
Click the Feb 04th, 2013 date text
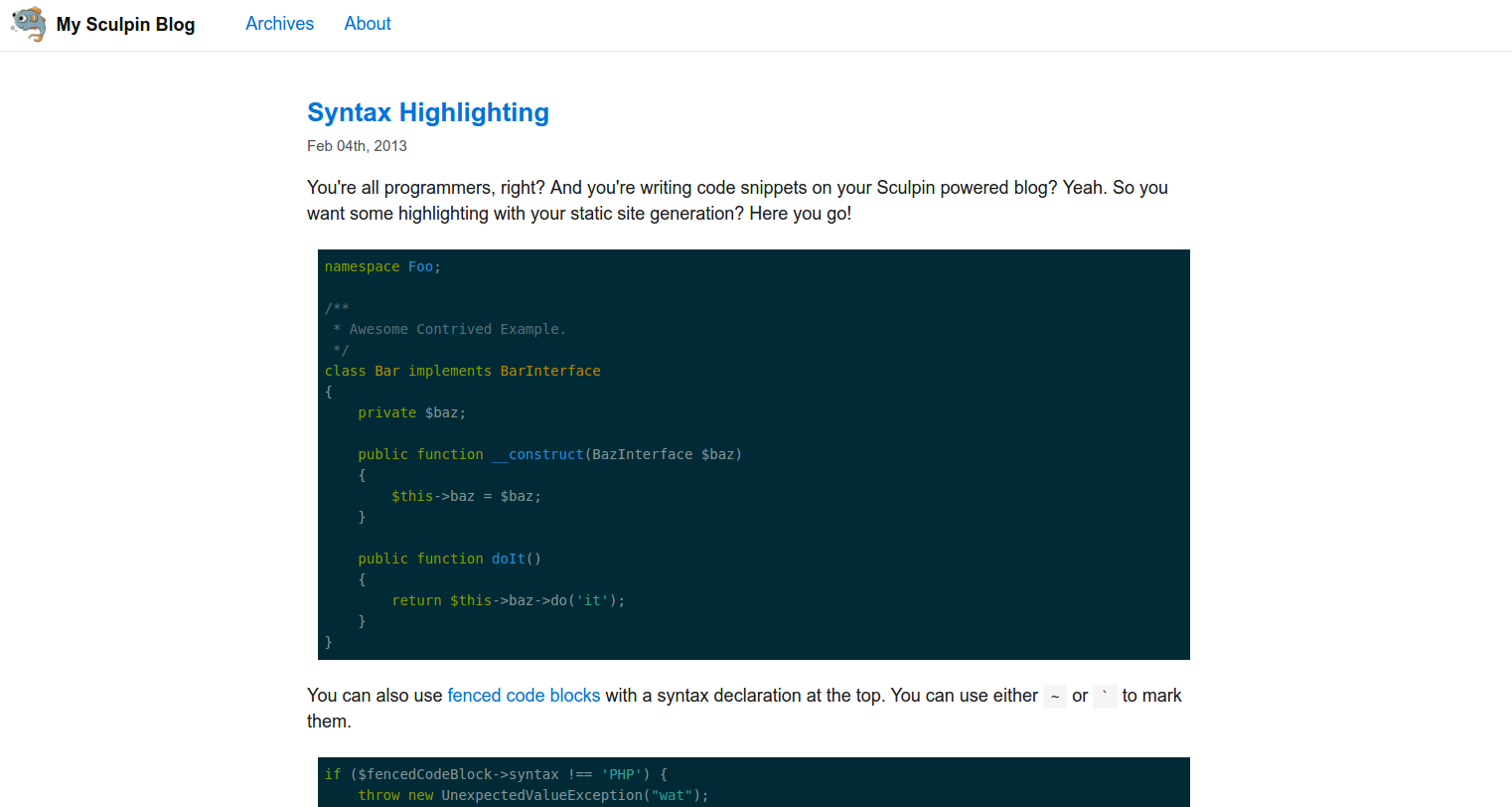click(x=357, y=146)
